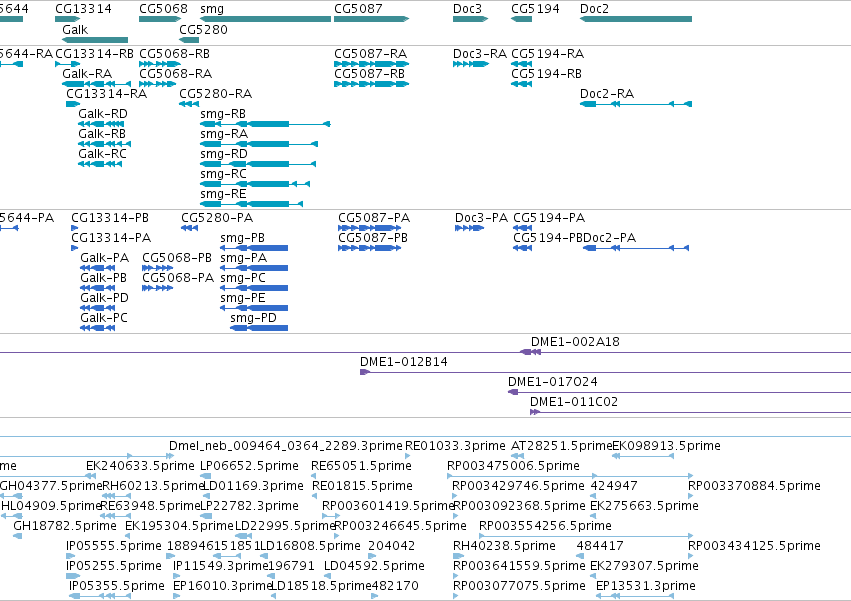
Task: Select the CG5194-RB transcript
Action: [522, 84]
